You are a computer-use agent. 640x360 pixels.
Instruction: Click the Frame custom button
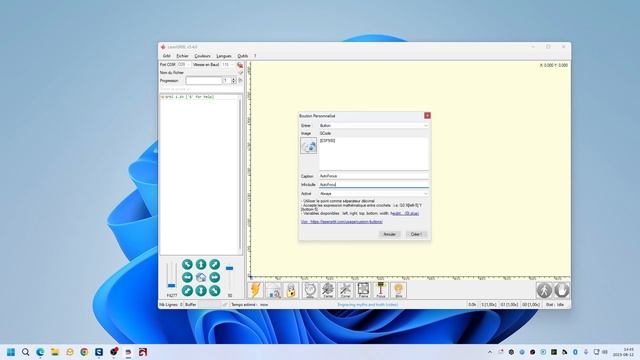click(363, 290)
